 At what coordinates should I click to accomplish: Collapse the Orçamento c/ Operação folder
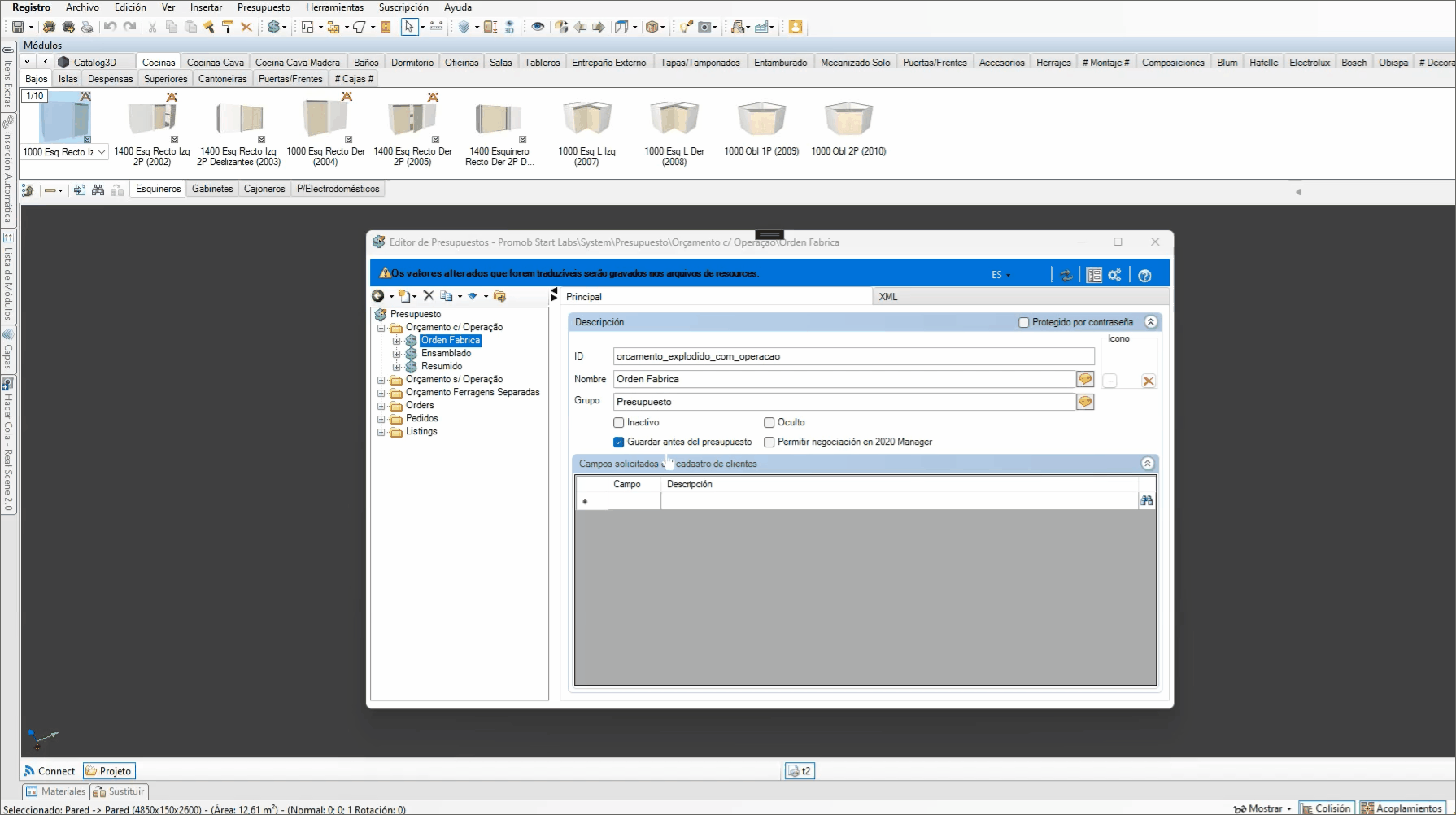coord(381,328)
